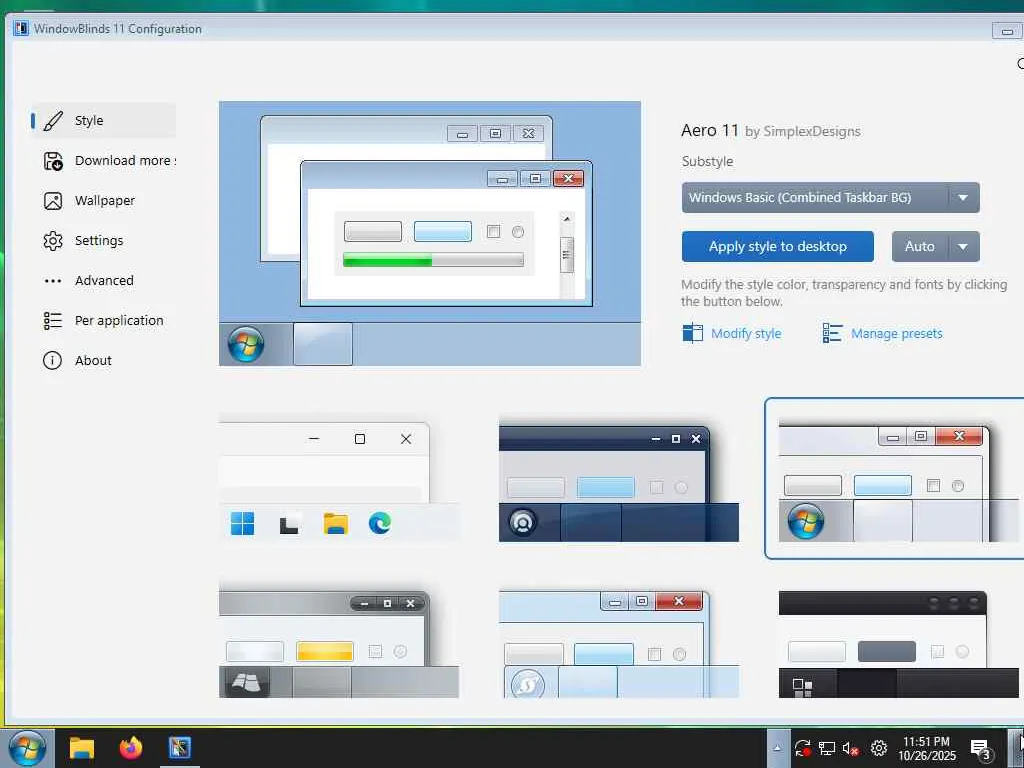Click the Auto button
Screen dimensions: 1024x768
(x=920, y=246)
